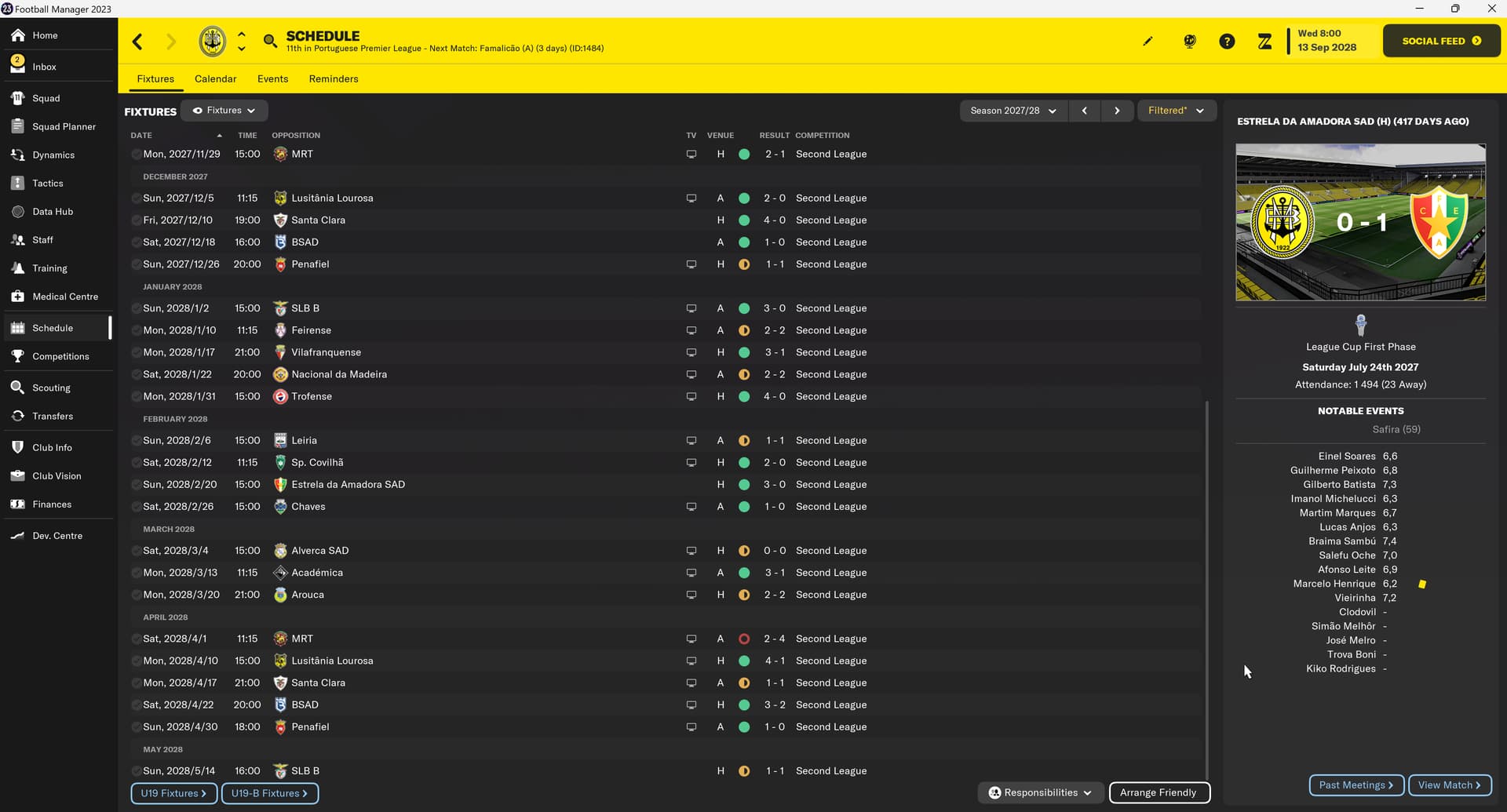Open the Fixtures view dropdown
This screenshot has width=1507, height=812.
pos(224,111)
